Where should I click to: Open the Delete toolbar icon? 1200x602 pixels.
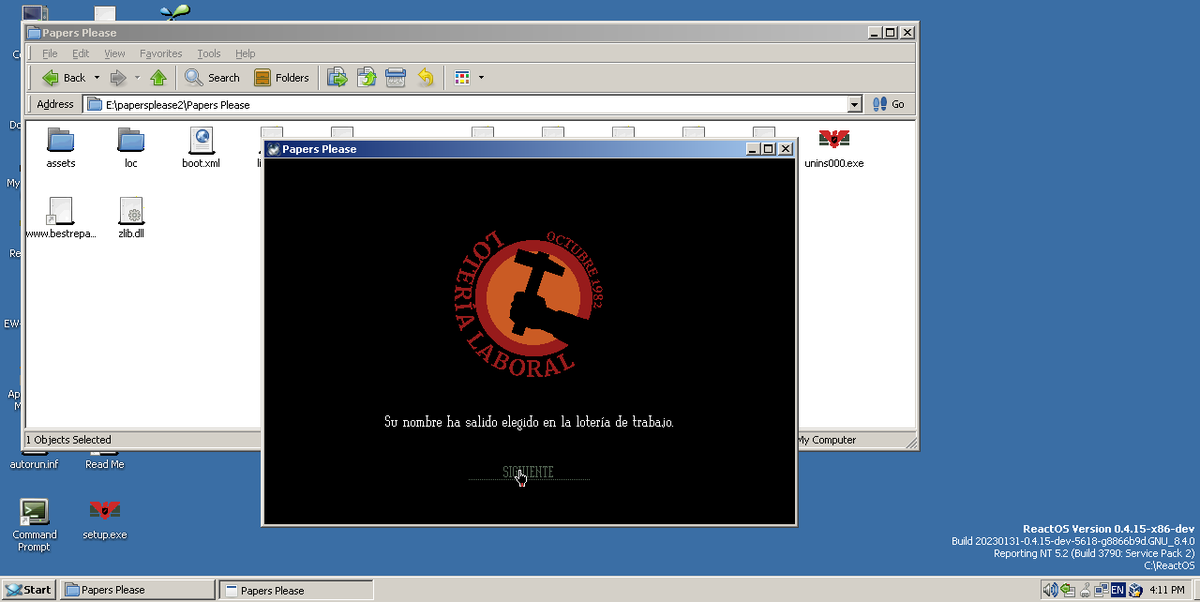click(395, 77)
